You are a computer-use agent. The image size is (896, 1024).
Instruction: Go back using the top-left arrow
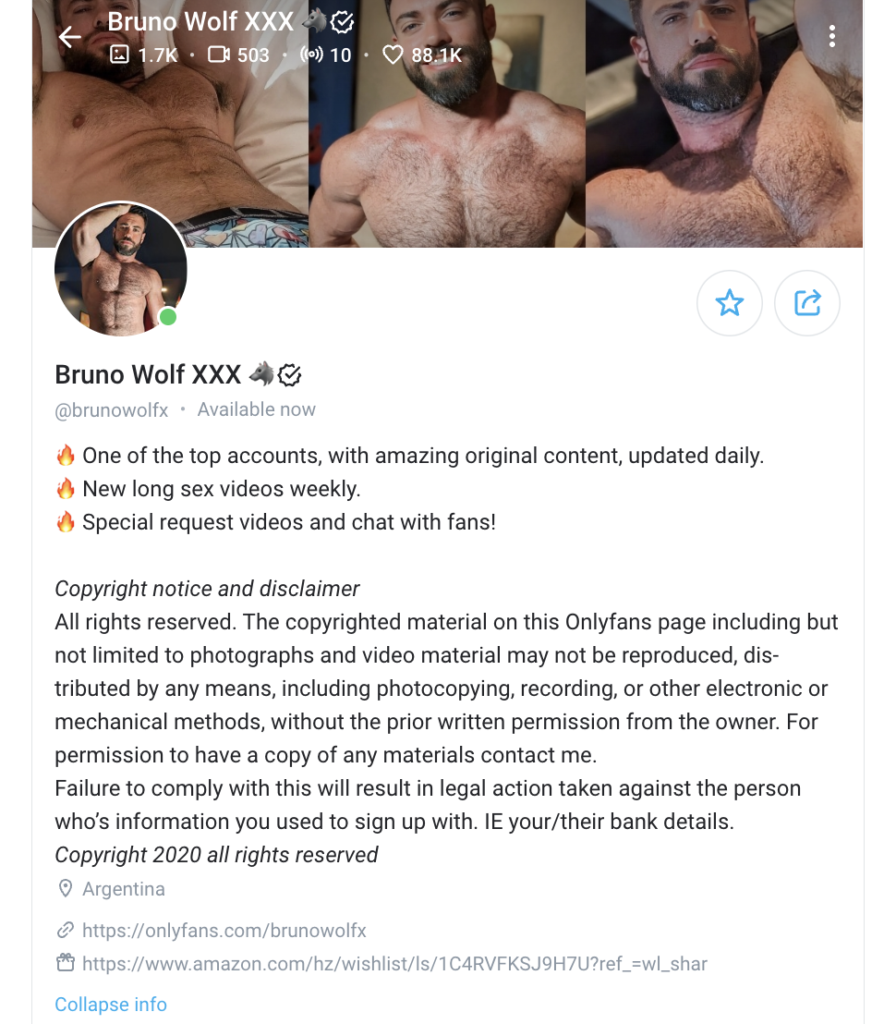pos(70,38)
